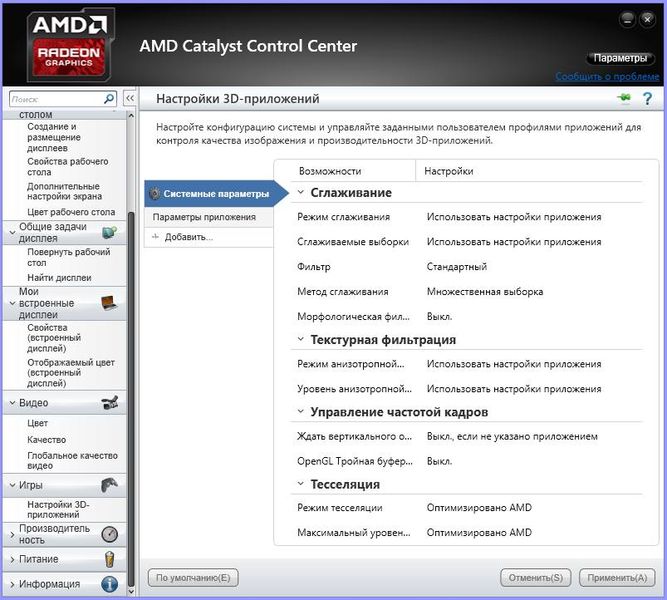
Task: Click the laptop icon by Мои встроенные дисплеи
Action: tap(109, 303)
